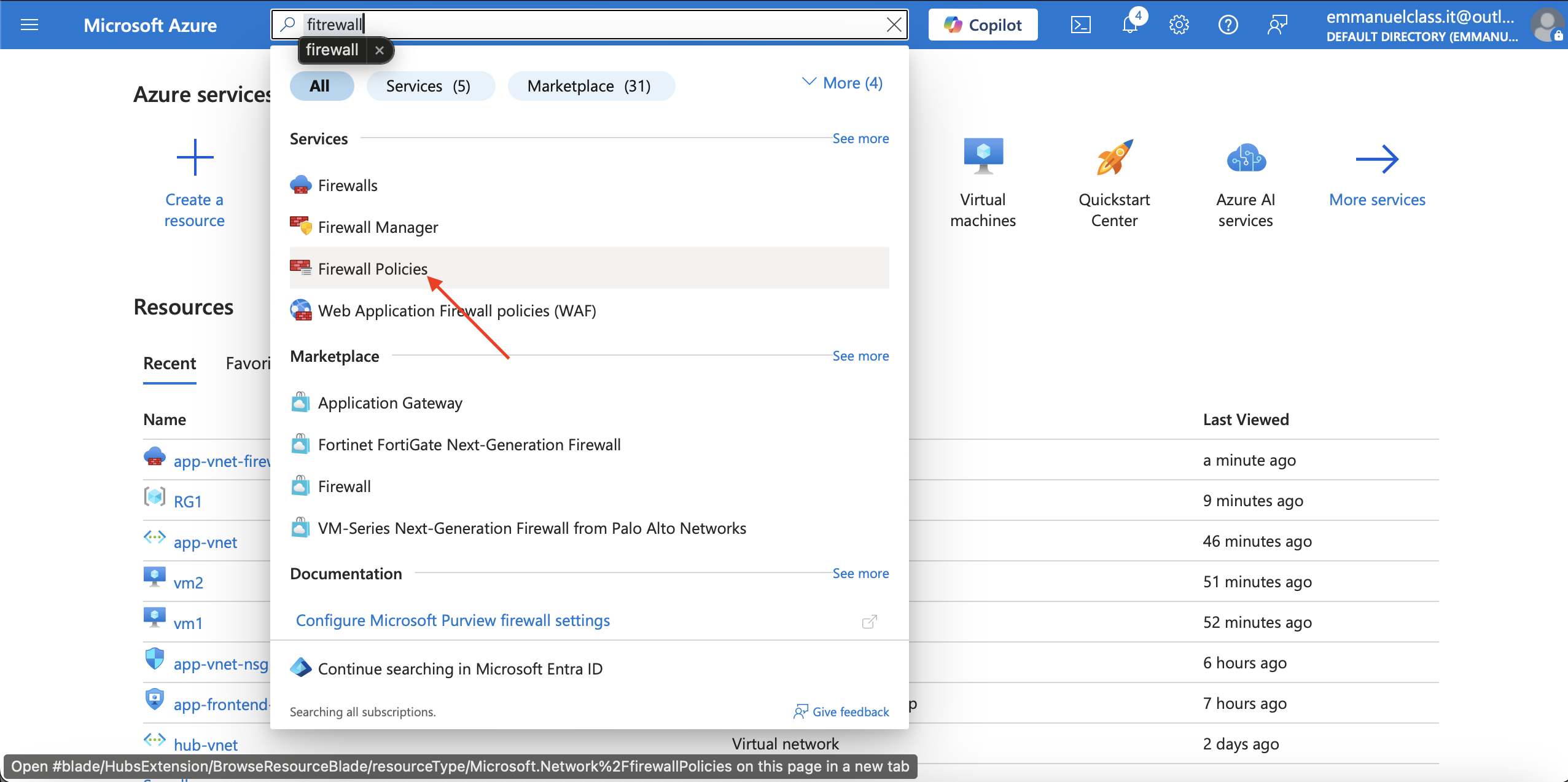Switch to the Recent tab
Viewport: 1568px width, 782px height.
tap(170, 363)
